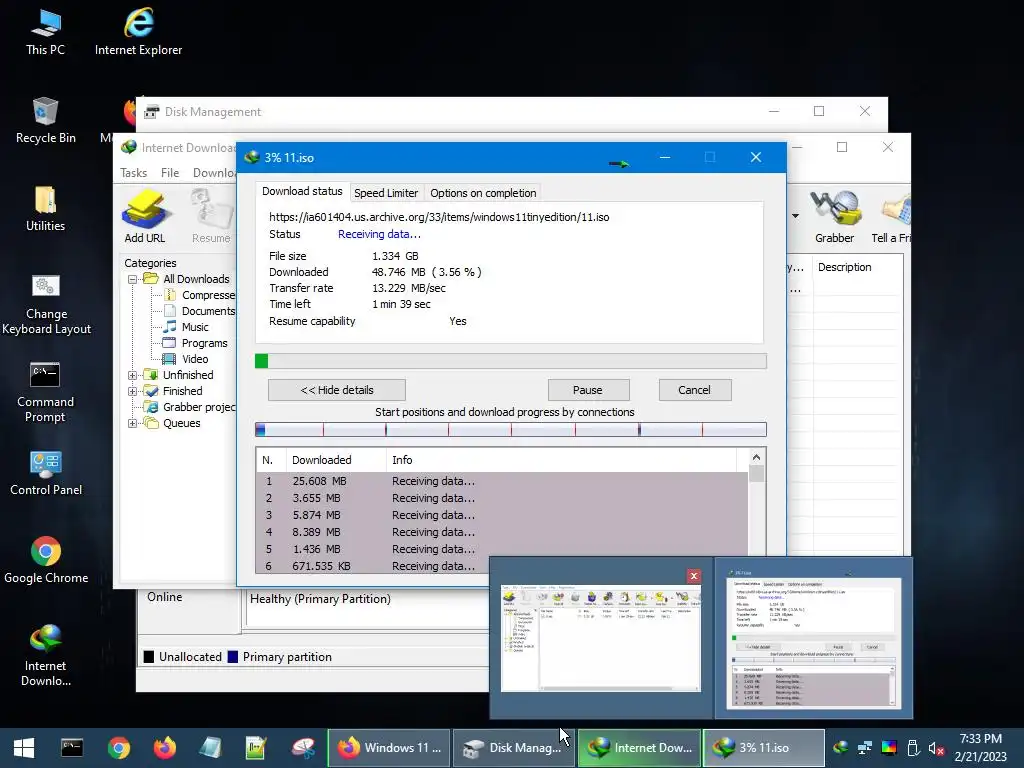Screen dimensions: 1024x768
Task: Expand the Queues tree node
Action: pos(133,423)
